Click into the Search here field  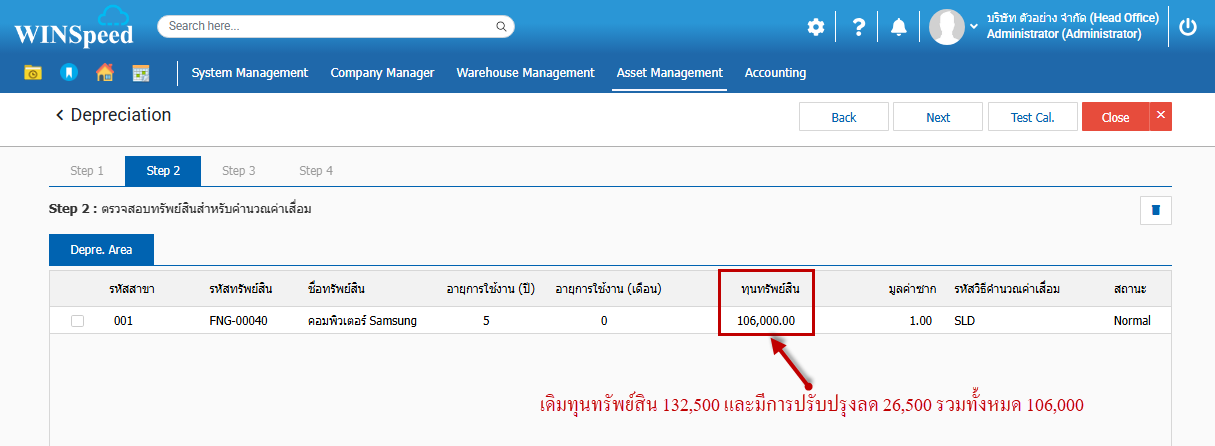click(x=335, y=26)
